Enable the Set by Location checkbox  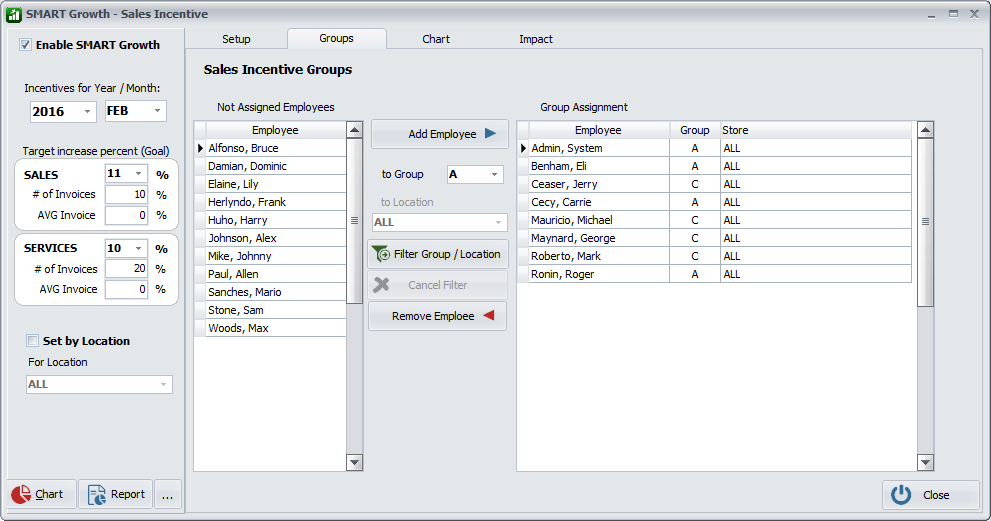point(32,341)
